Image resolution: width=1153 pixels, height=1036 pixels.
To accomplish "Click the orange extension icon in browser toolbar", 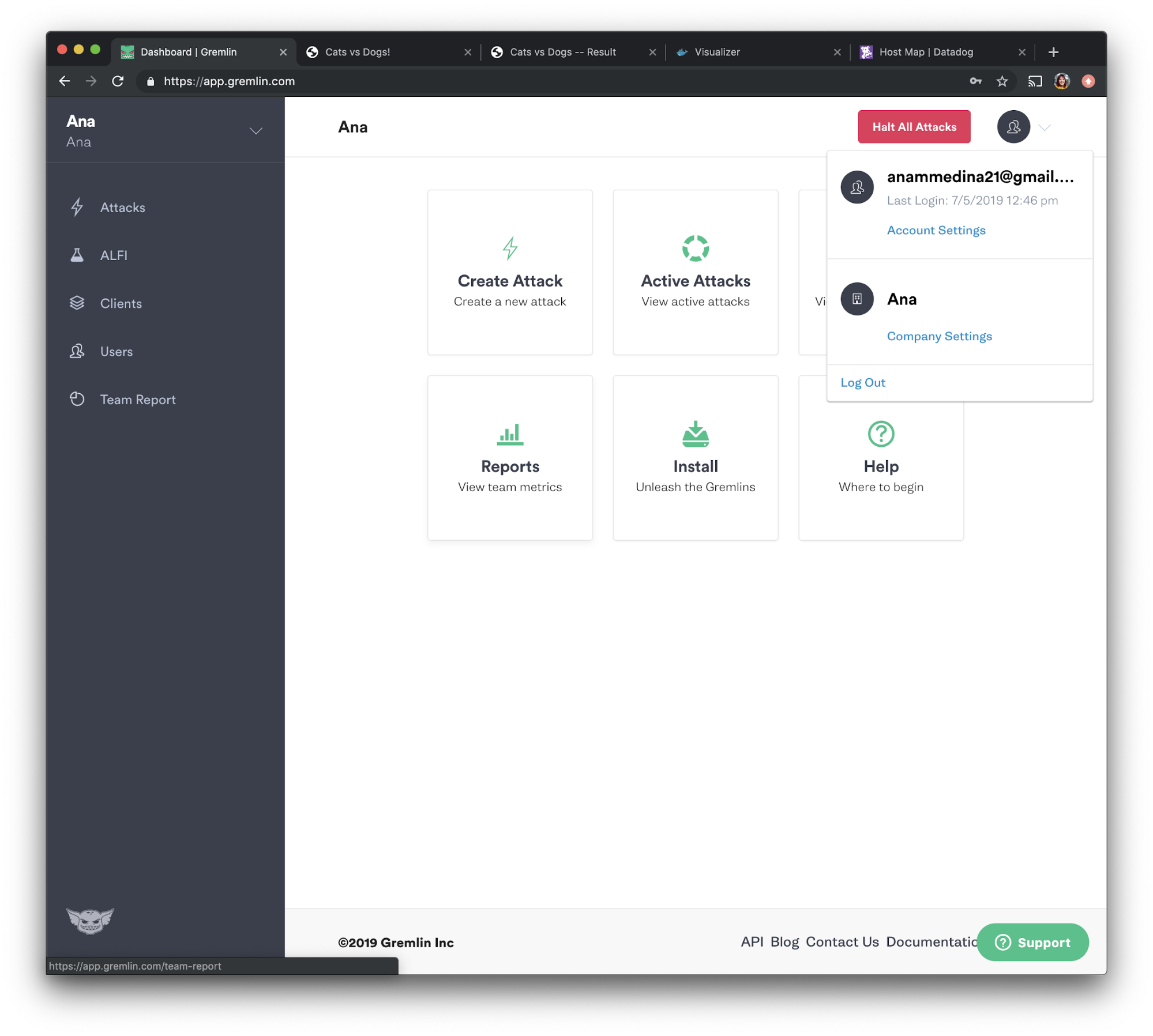I will click(1088, 81).
